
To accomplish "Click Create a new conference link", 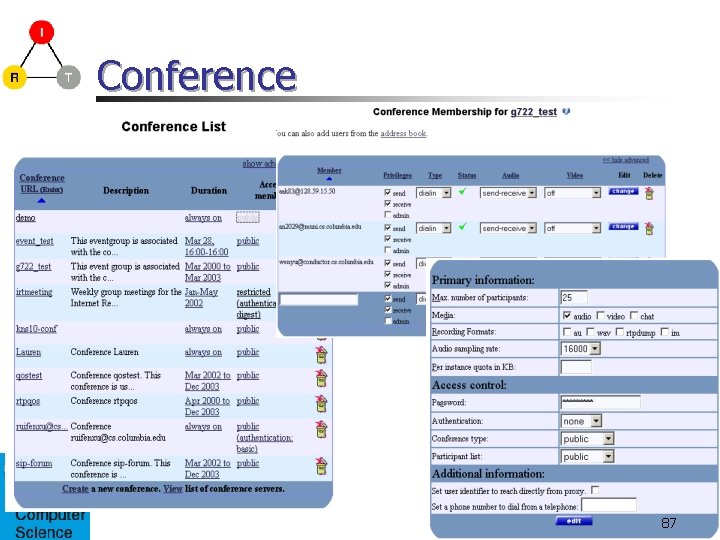I will tap(75, 489).
